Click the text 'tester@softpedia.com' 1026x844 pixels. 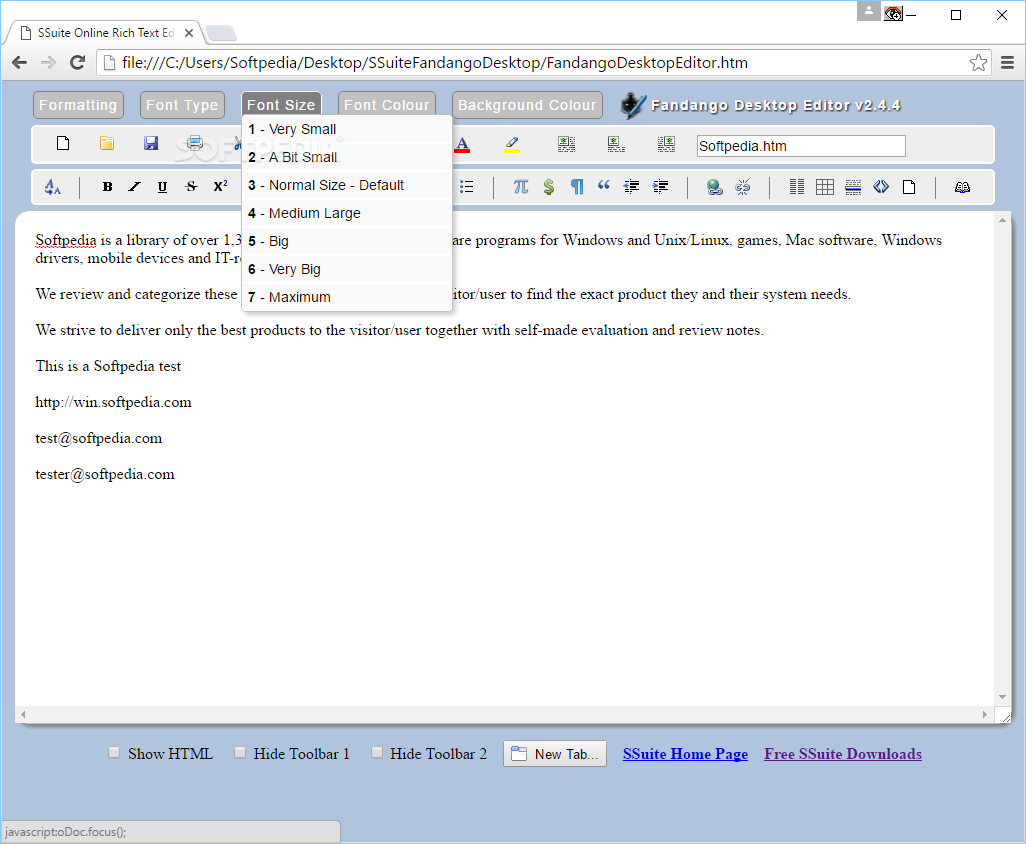(x=105, y=474)
